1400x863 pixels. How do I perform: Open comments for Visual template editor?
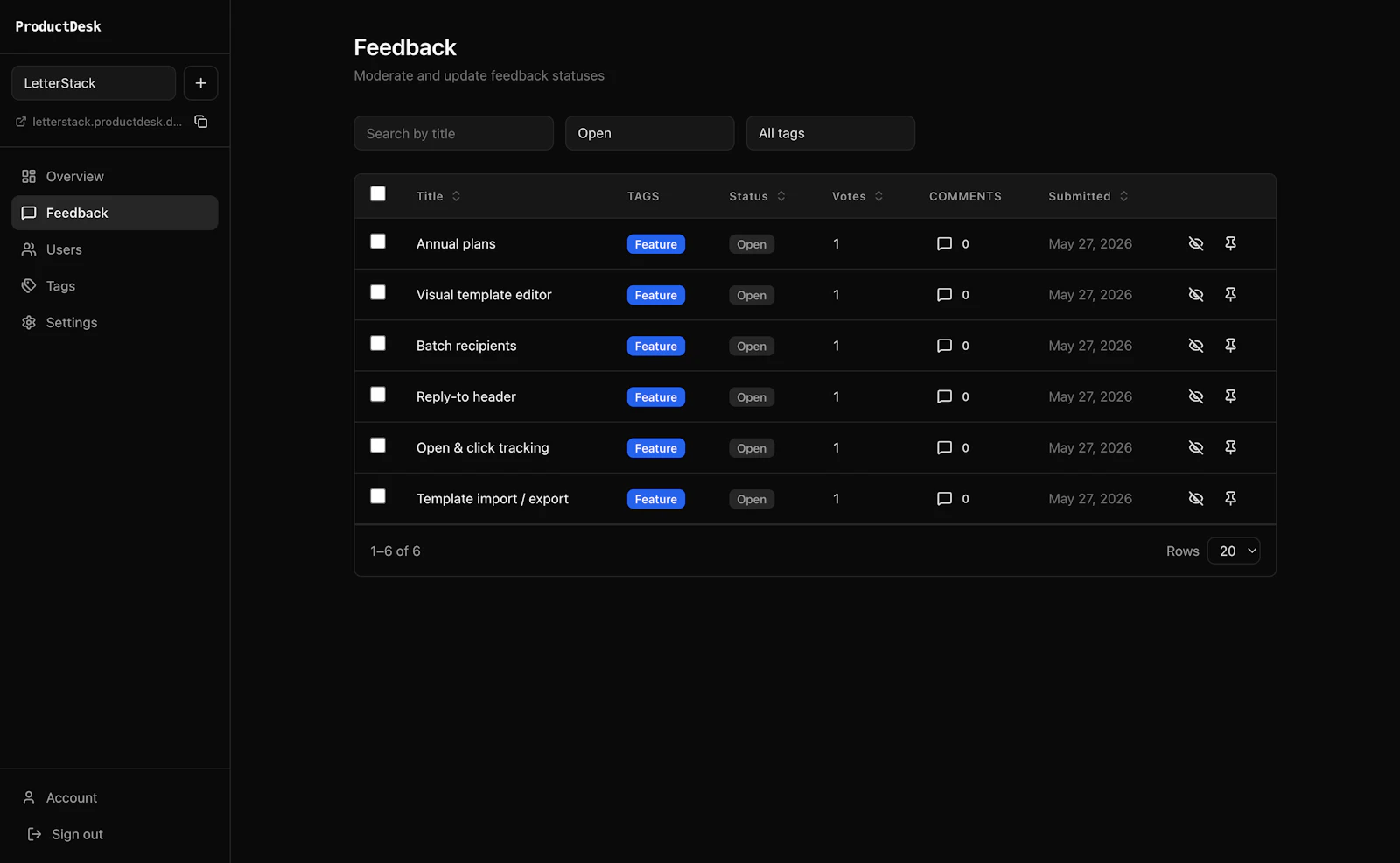(x=953, y=294)
